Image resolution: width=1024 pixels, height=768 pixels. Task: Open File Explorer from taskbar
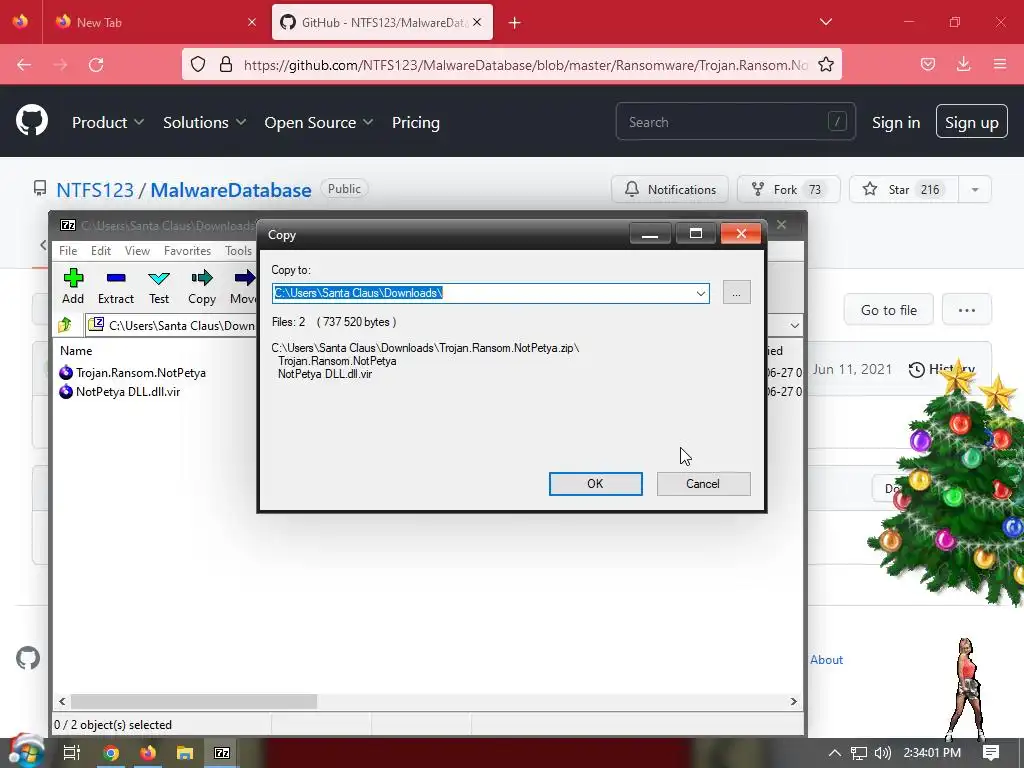[185, 753]
